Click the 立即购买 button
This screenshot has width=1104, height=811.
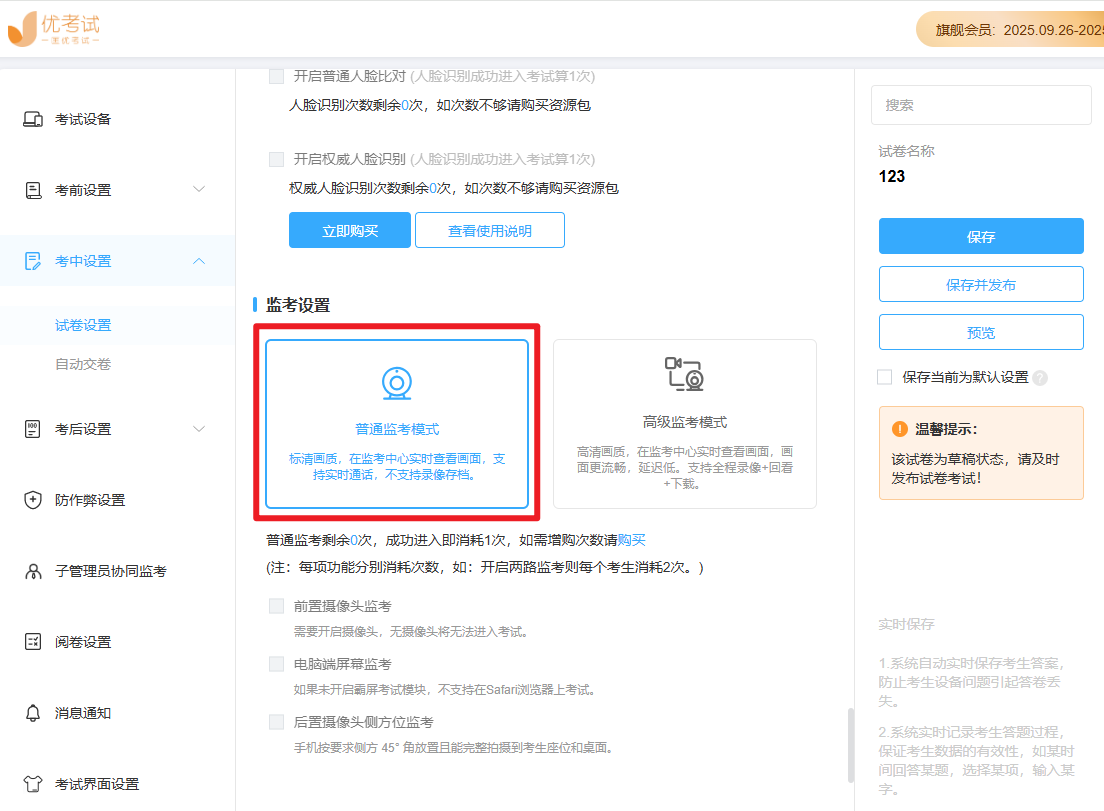pyautogui.click(x=349, y=229)
